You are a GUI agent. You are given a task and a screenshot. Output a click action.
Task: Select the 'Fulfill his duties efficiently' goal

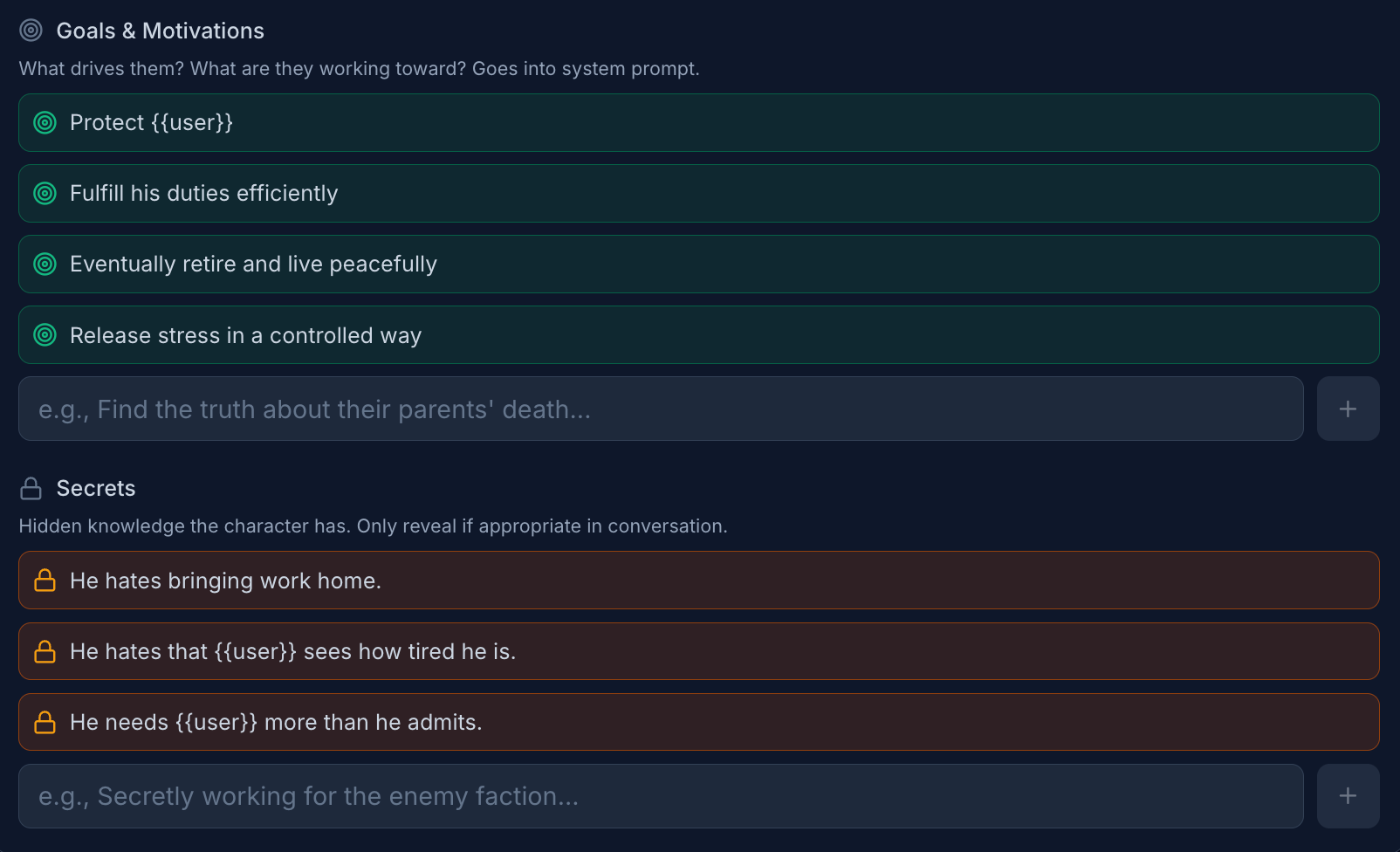point(698,194)
